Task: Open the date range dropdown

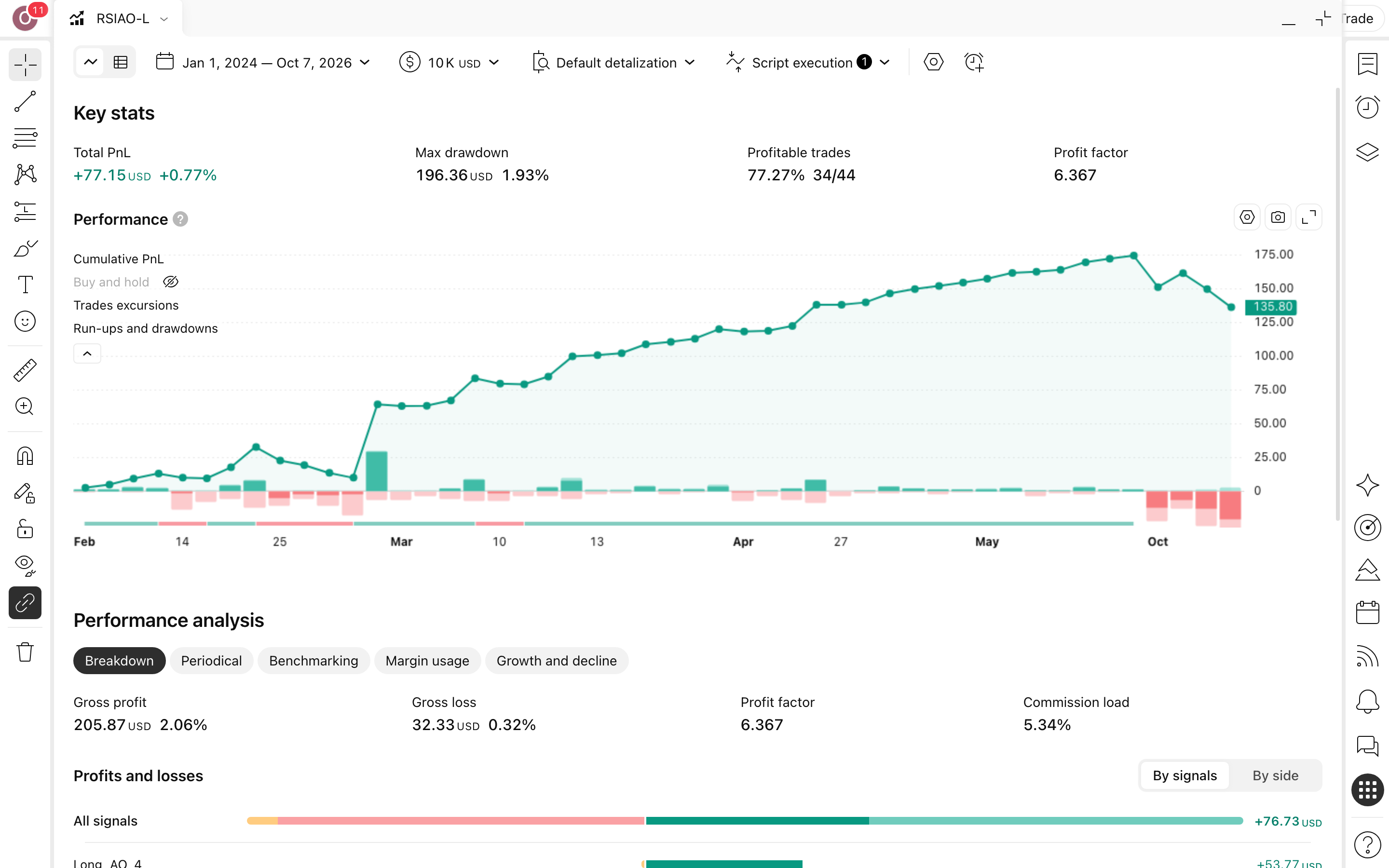Action: (x=263, y=62)
